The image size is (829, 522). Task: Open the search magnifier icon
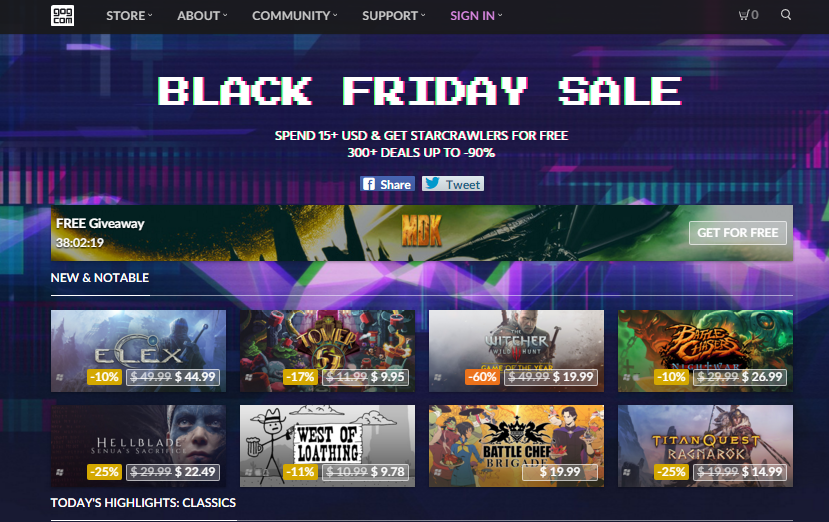[786, 15]
